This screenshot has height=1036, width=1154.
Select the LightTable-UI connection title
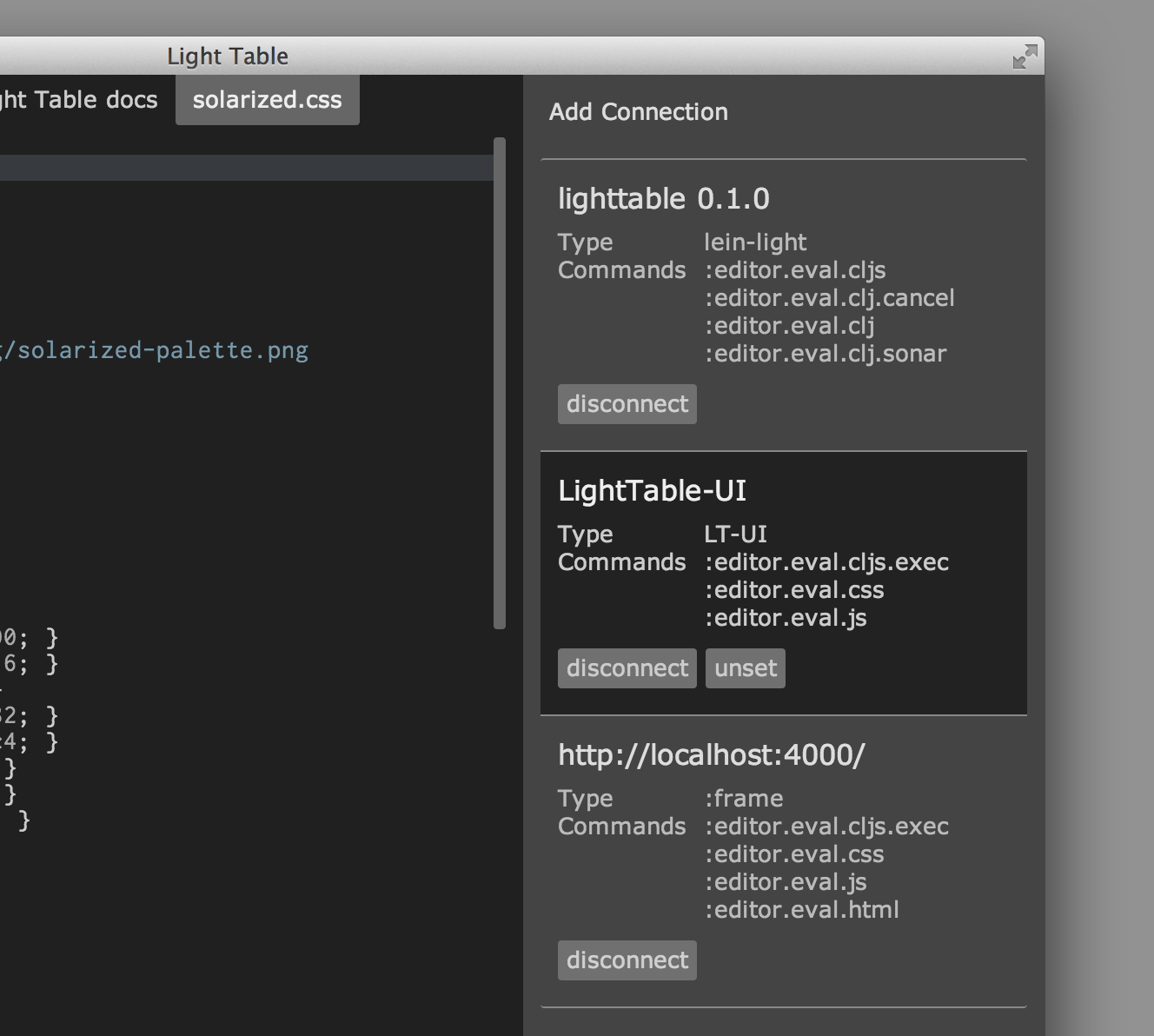(653, 491)
